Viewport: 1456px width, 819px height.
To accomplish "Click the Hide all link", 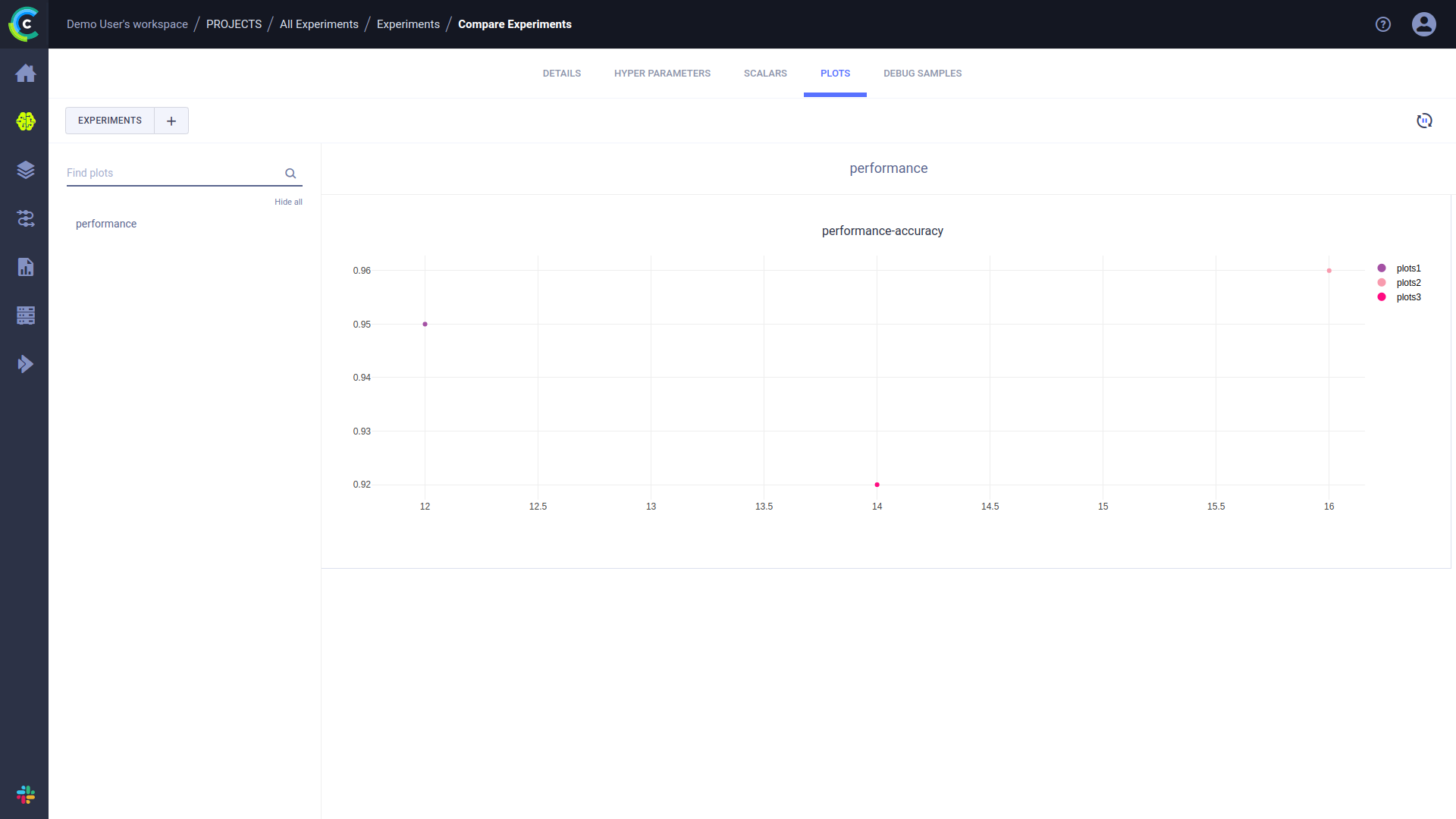I will [x=288, y=202].
